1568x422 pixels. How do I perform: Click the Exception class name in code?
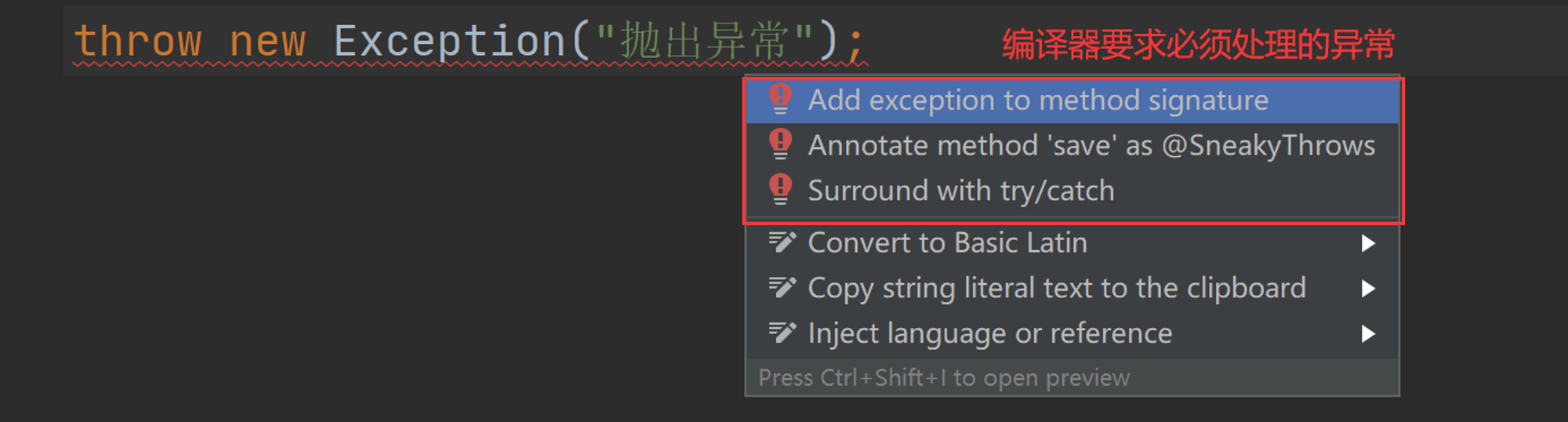(450, 41)
